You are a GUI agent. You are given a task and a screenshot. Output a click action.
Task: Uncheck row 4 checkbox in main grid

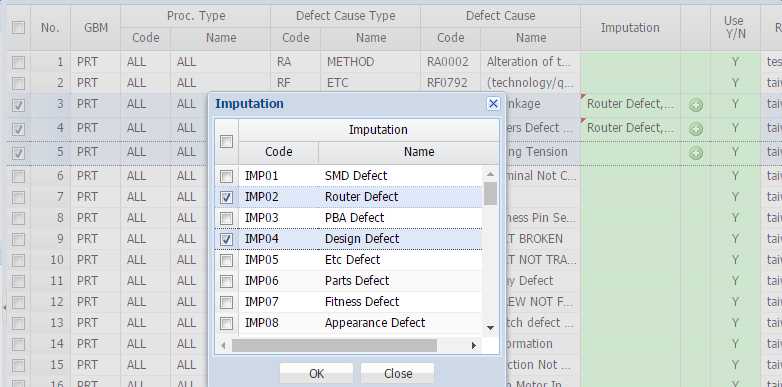18,129
